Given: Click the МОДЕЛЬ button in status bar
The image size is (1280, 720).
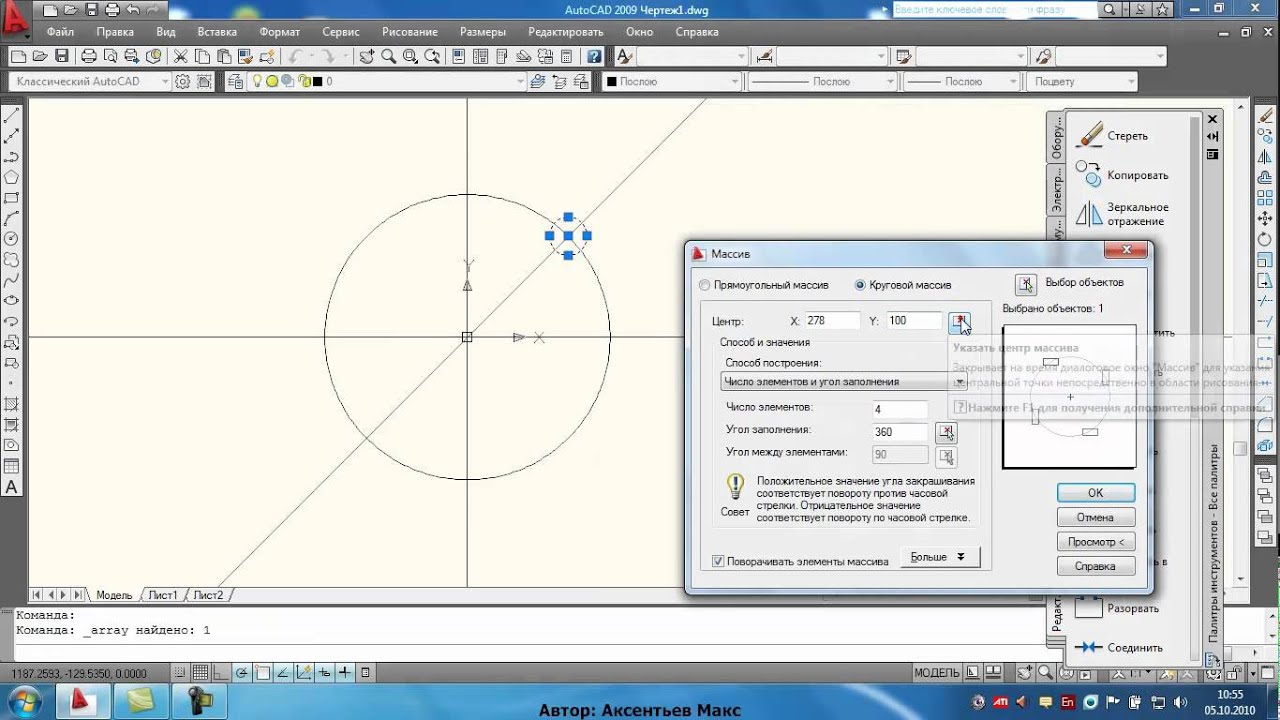Looking at the screenshot, I should [x=937, y=672].
